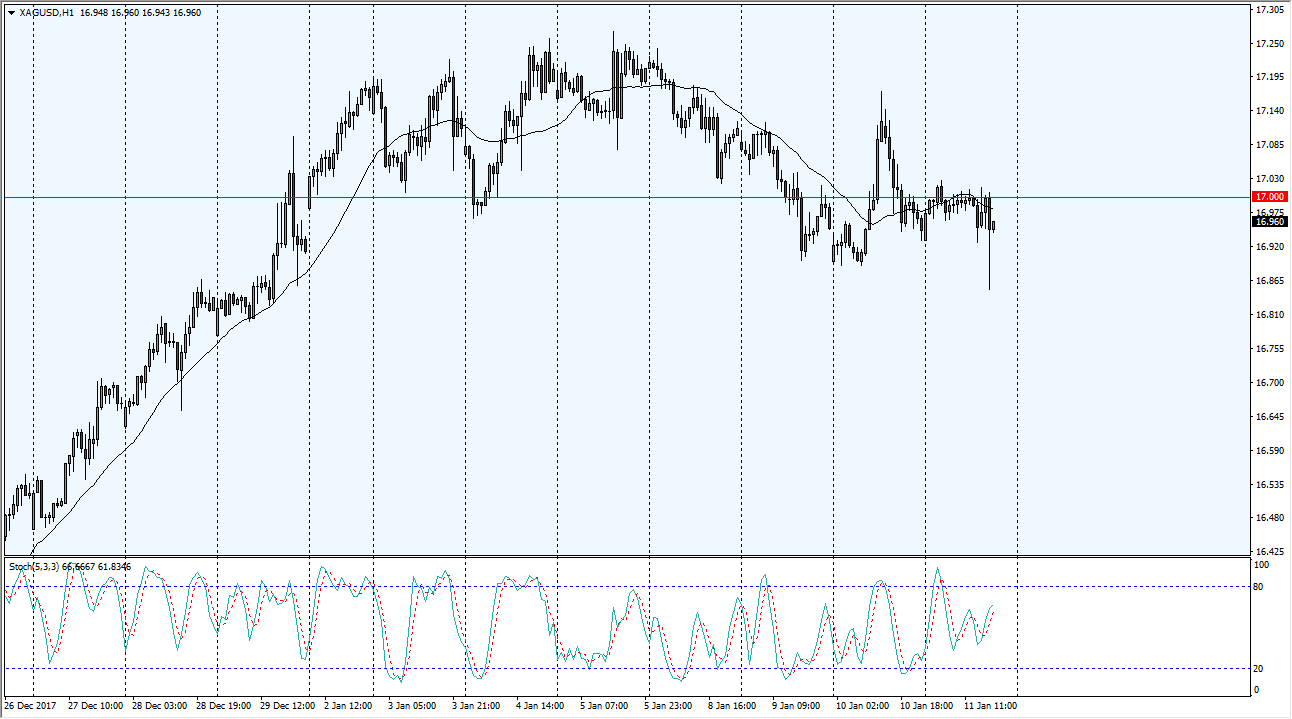Click the 26 Dec 2017 date label
The image size is (1292, 719).
31,706
